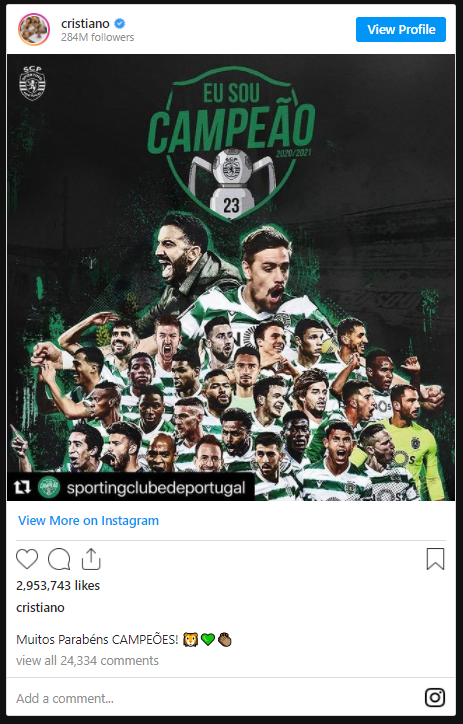Image resolution: width=463 pixels, height=724 pixels.
Task: Click the blue verified badge
Action: [120, 23]
